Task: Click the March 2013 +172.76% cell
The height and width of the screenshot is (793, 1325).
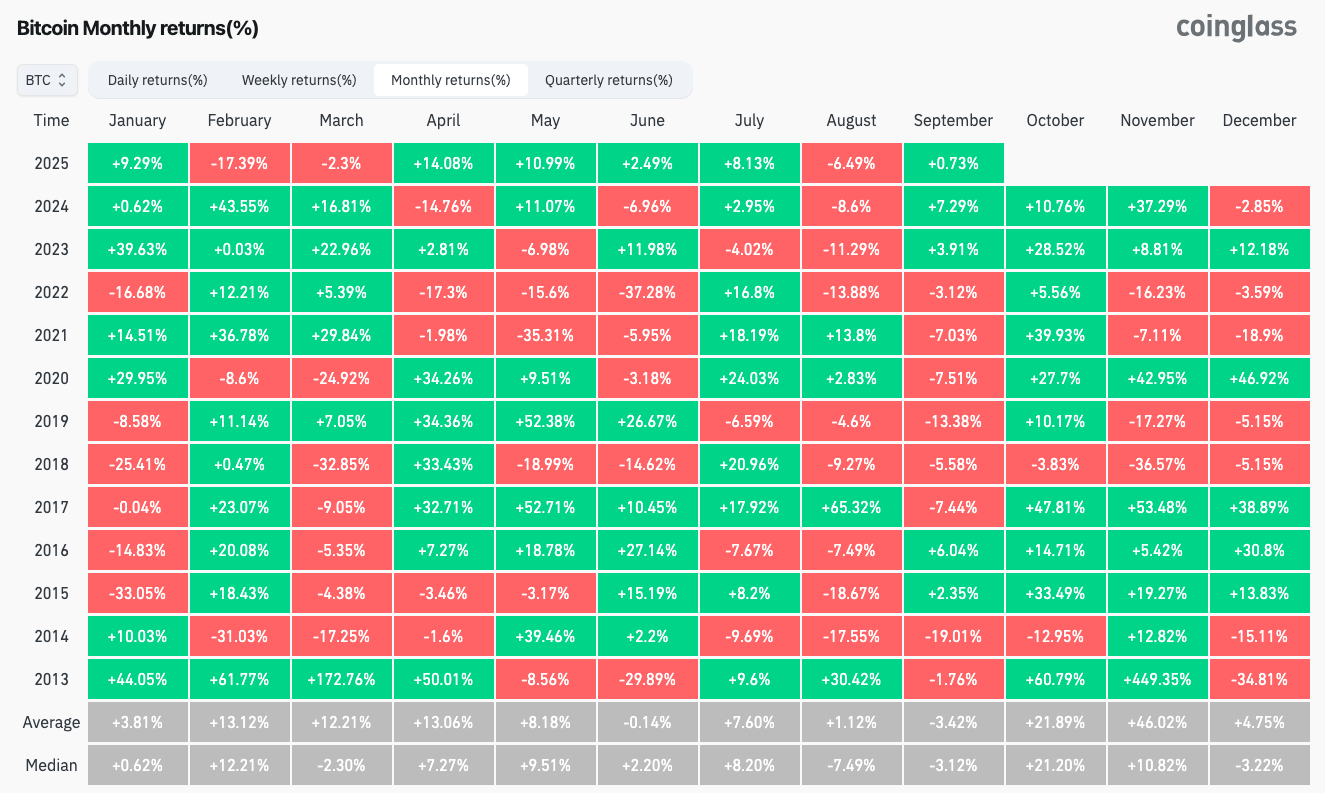Action: (341, 679)
